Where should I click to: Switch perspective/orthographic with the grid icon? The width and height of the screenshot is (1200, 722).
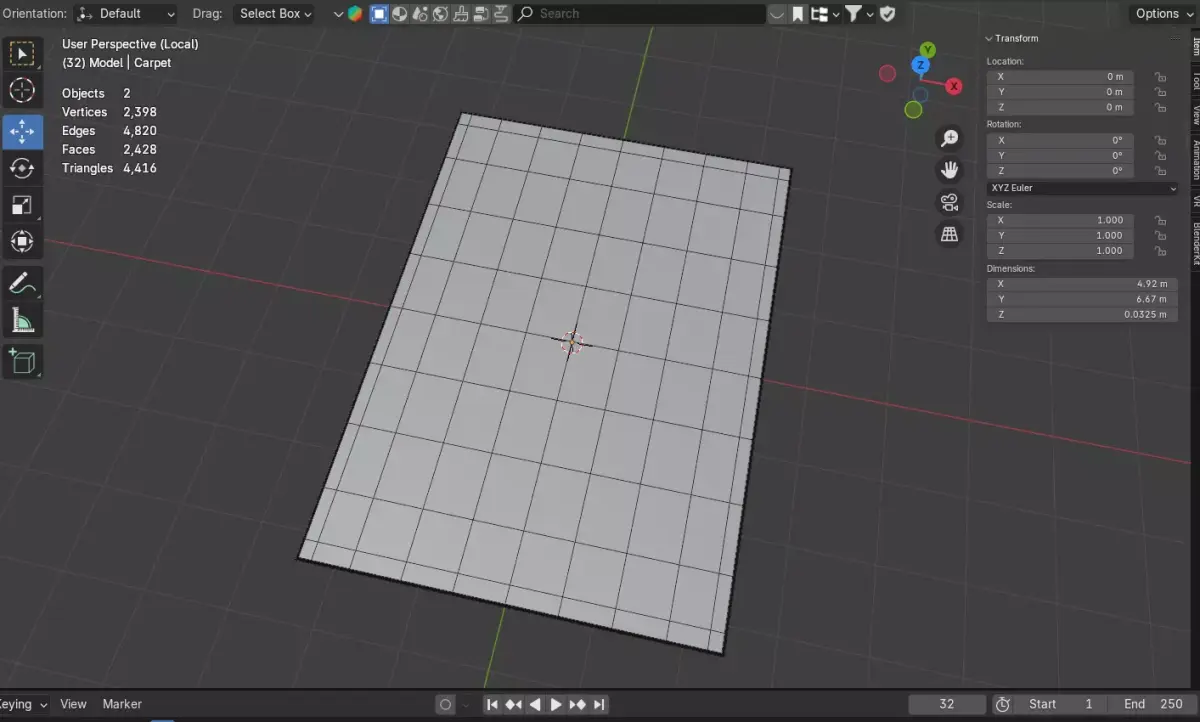click(x=949, y=234)
